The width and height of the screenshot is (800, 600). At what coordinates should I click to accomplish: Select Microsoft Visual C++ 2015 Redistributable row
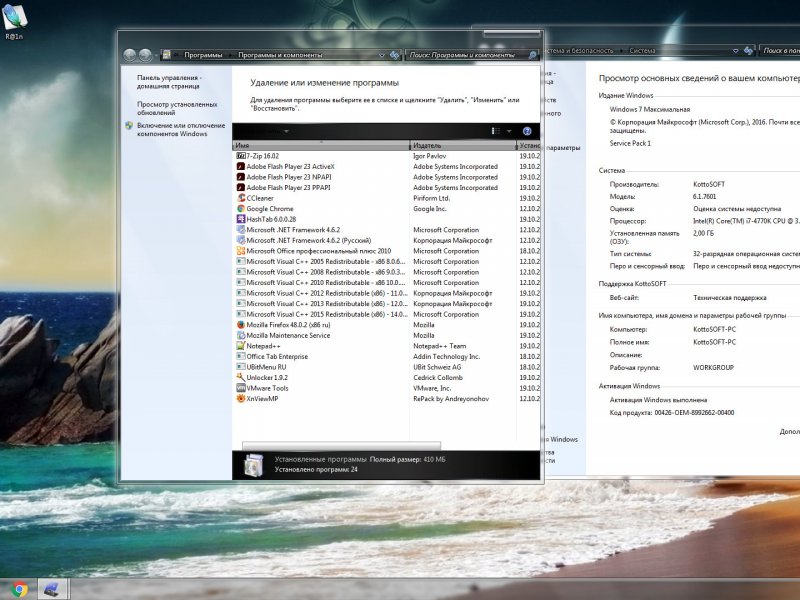(x=386, y=314)
